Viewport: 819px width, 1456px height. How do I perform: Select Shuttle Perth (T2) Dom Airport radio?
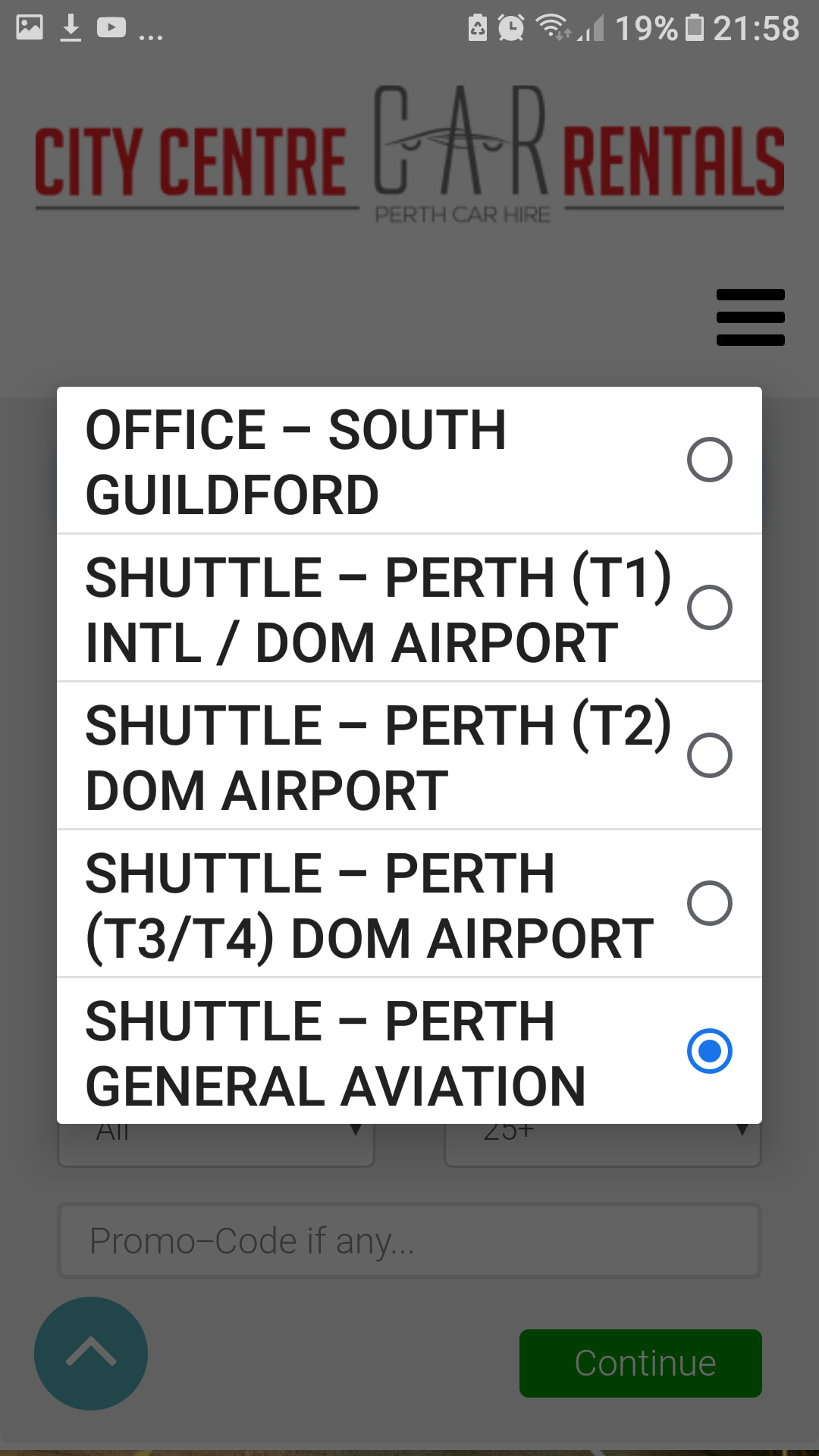(x=709, y=755)
